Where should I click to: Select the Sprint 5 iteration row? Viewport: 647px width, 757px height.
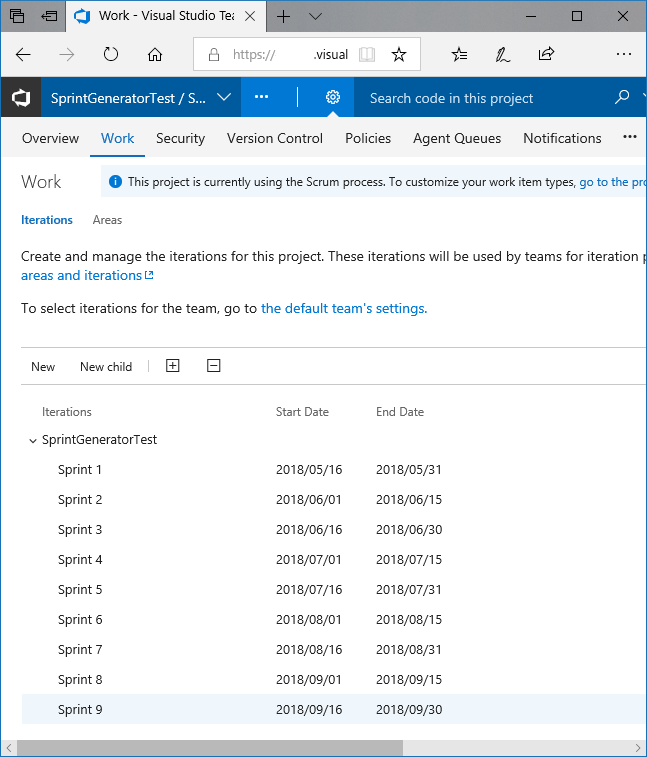coord(333,589)
